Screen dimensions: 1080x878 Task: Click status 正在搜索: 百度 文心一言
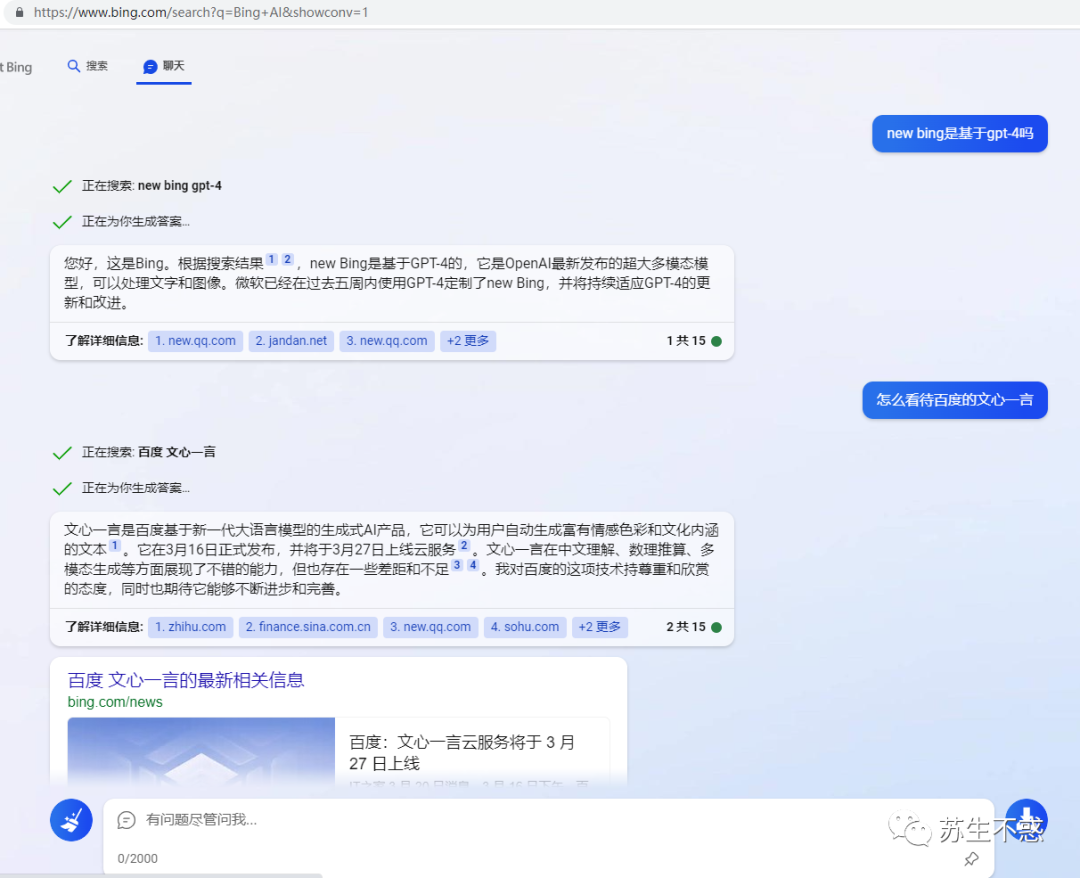coord(149,452)
